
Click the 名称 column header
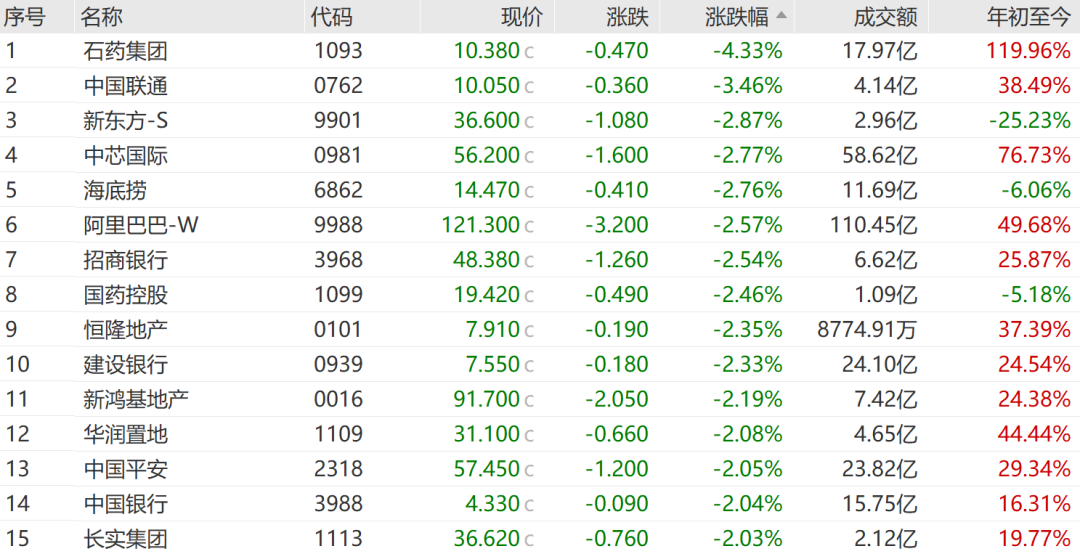coord(101,17)
